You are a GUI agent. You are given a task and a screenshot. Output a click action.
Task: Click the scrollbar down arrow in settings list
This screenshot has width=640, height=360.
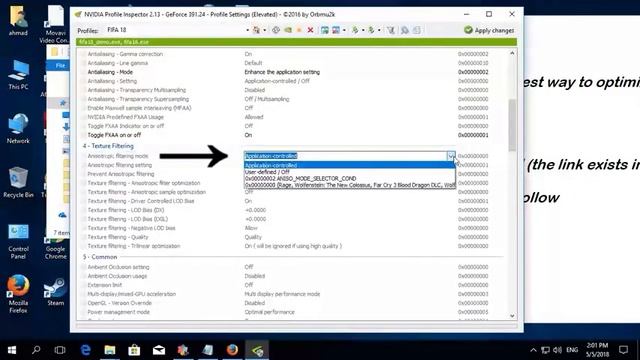tap(512, 316)
